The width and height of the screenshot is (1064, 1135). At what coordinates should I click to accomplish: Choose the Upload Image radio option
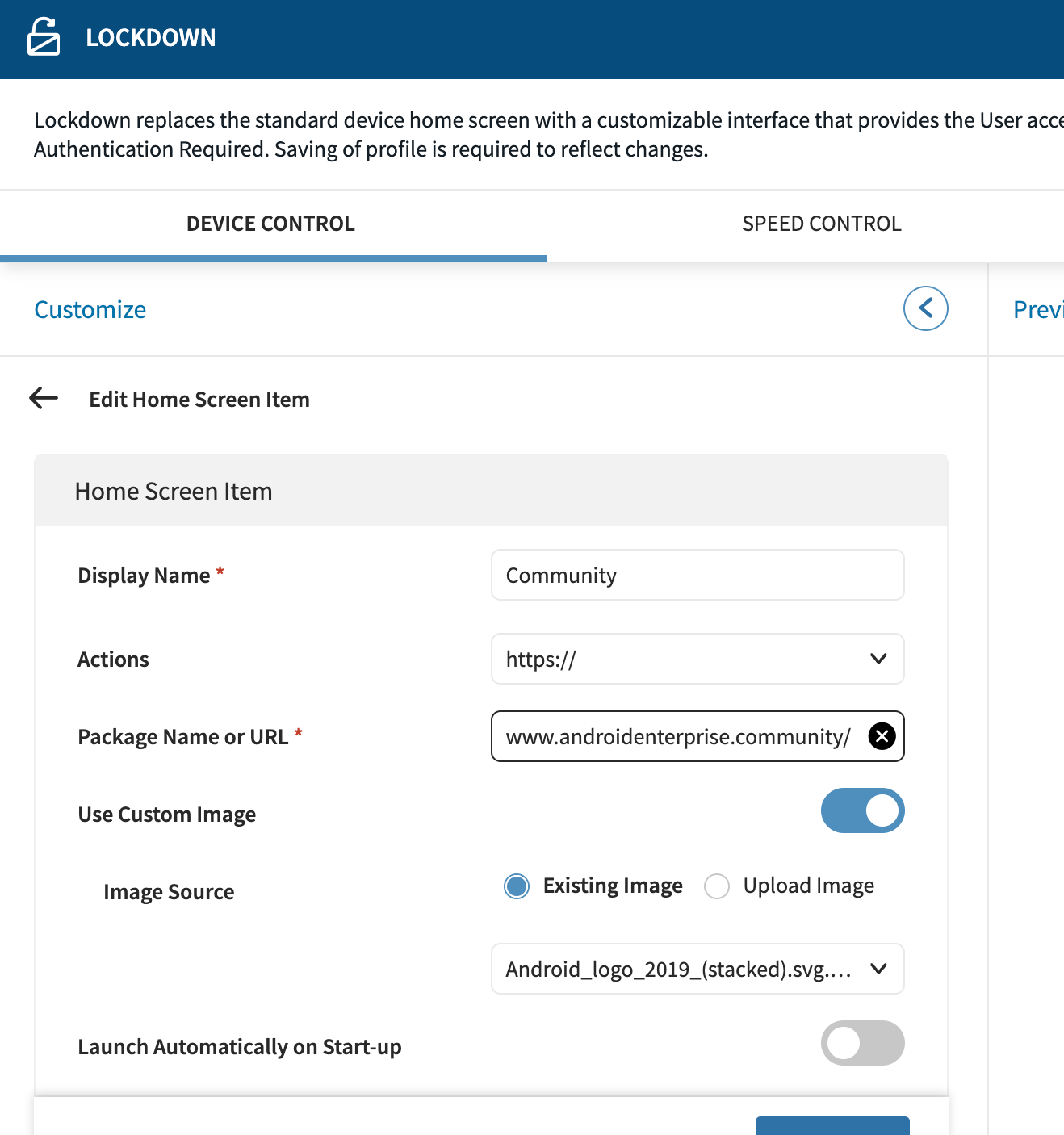click(717, 886)
